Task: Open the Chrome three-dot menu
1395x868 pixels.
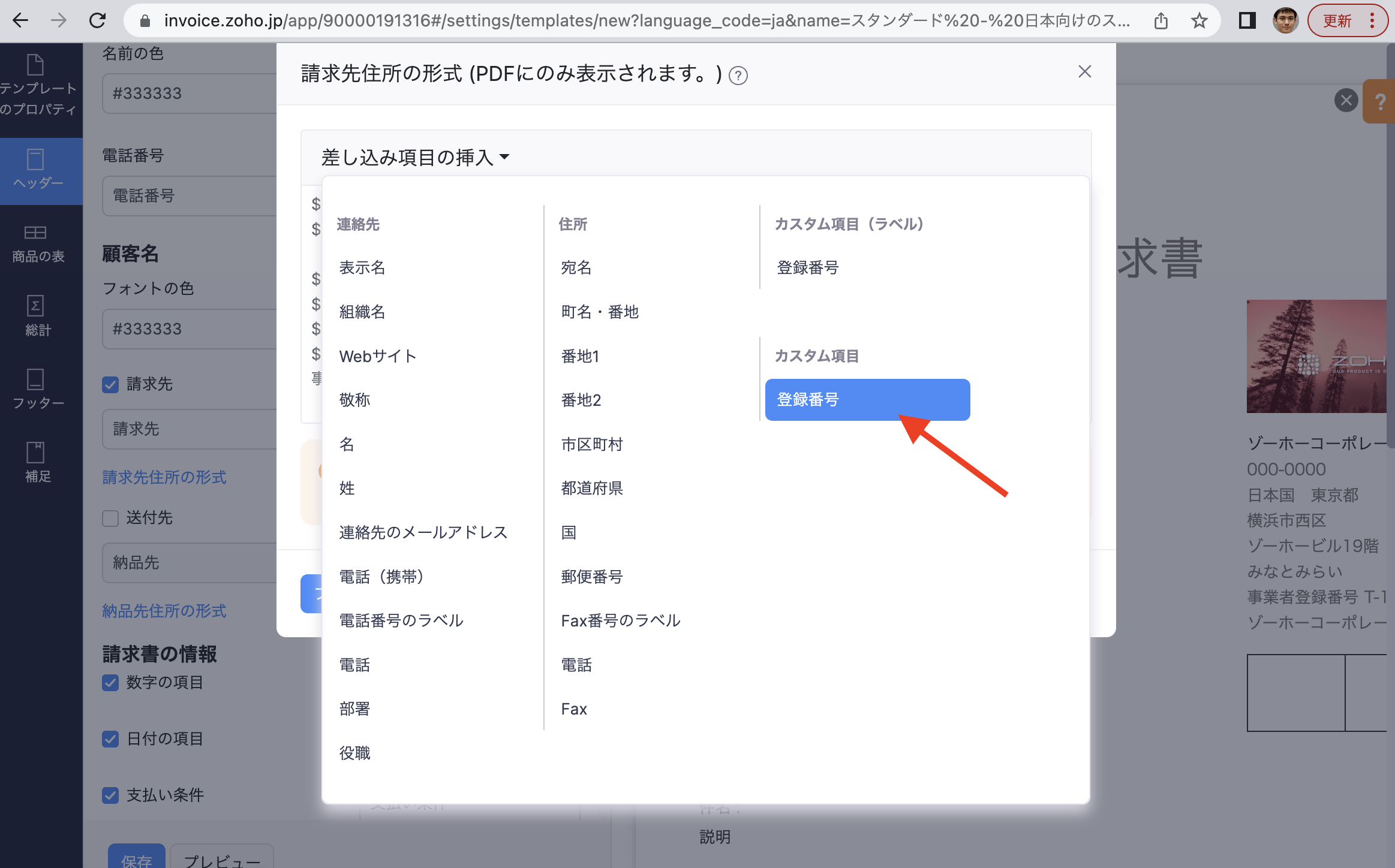Action: coord(1372,21)
